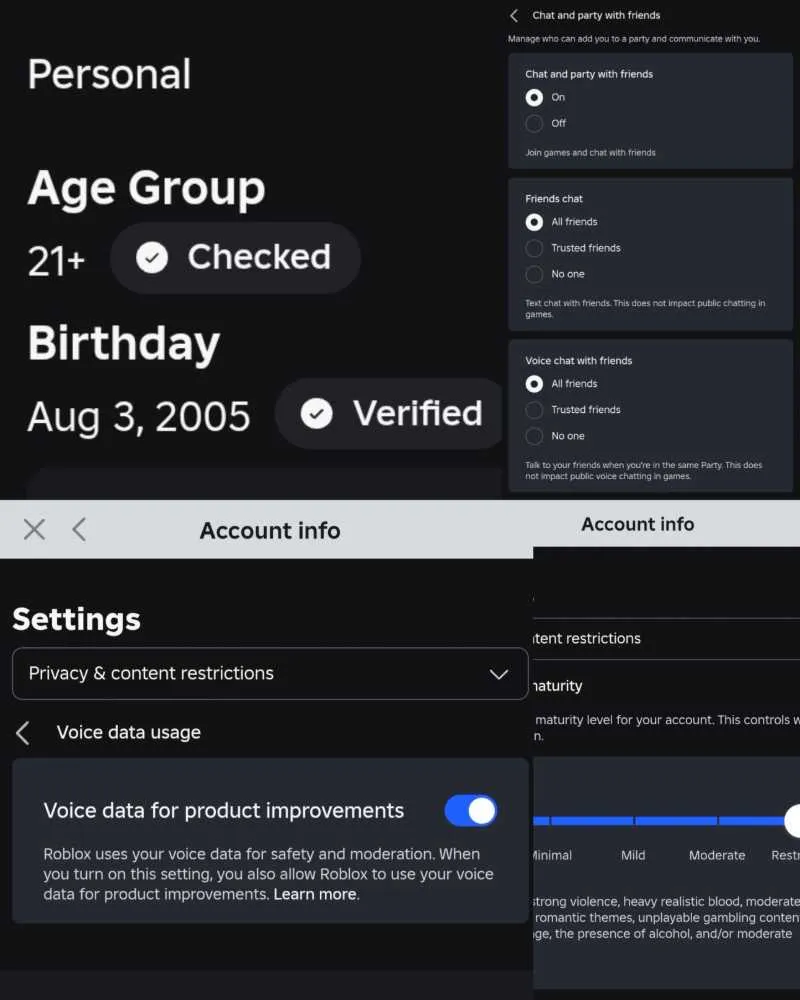The width and height of the screenshot is (800, 1000).
Task: Set content maturity slider to Mild
Action: [x=633, y=821]
